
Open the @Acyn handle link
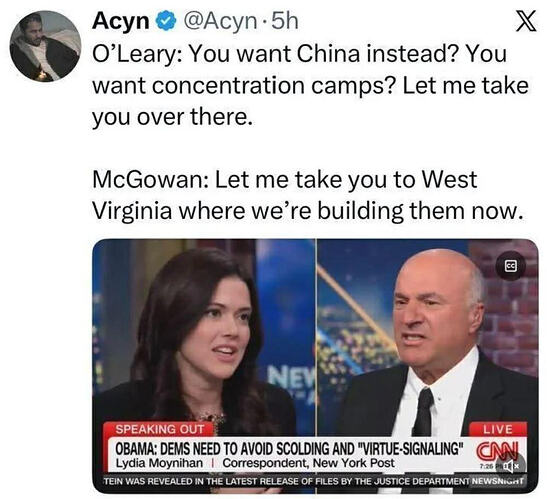(219, 22)
